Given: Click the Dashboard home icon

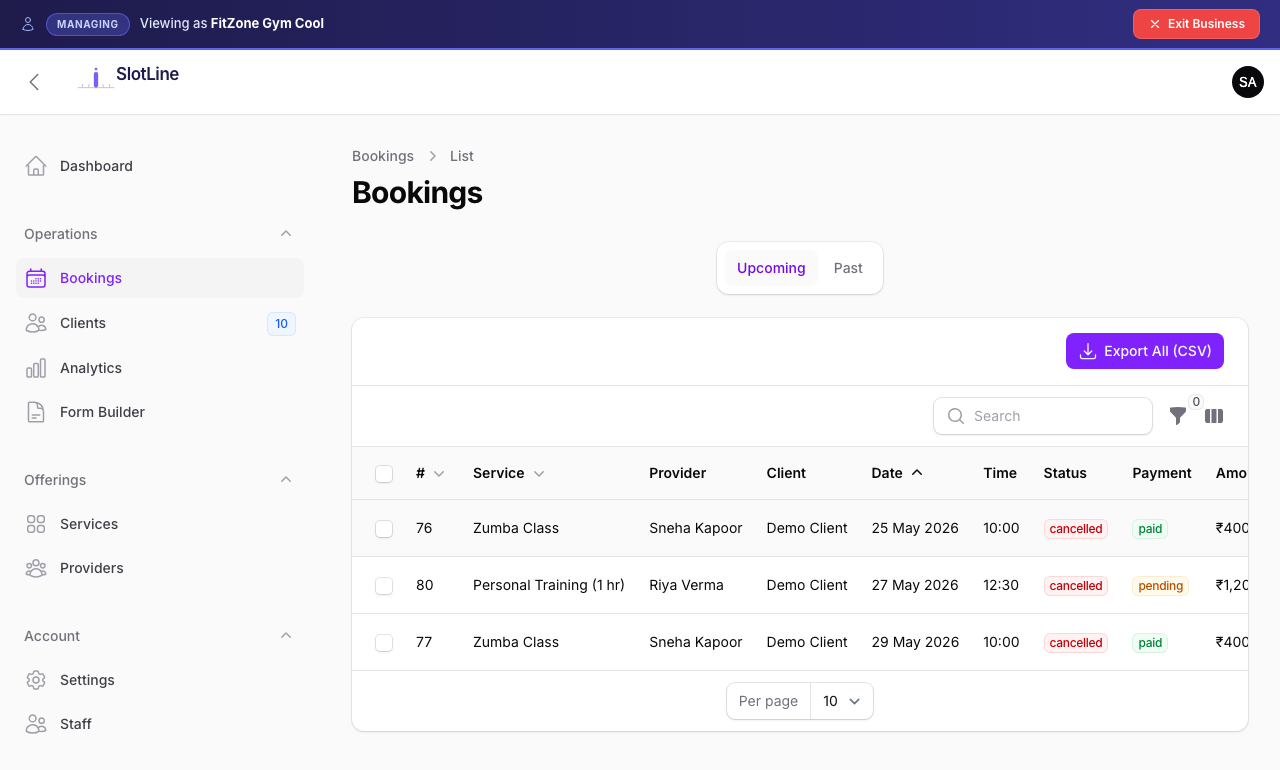Looking at the screenshot, I should pyautogui.click(x=36, y=166).
